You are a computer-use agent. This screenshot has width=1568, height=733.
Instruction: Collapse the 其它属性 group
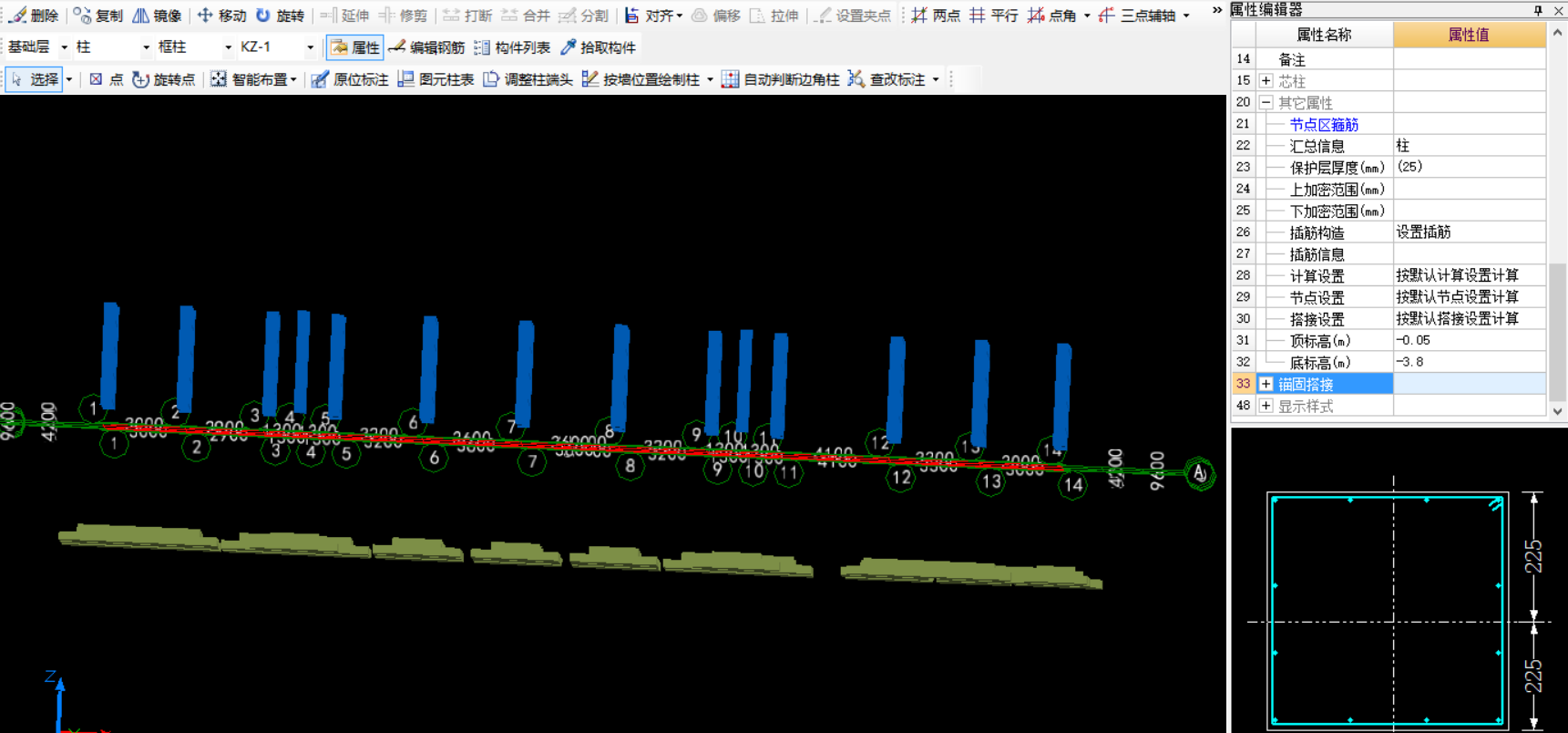click(x=1266, y=103)
